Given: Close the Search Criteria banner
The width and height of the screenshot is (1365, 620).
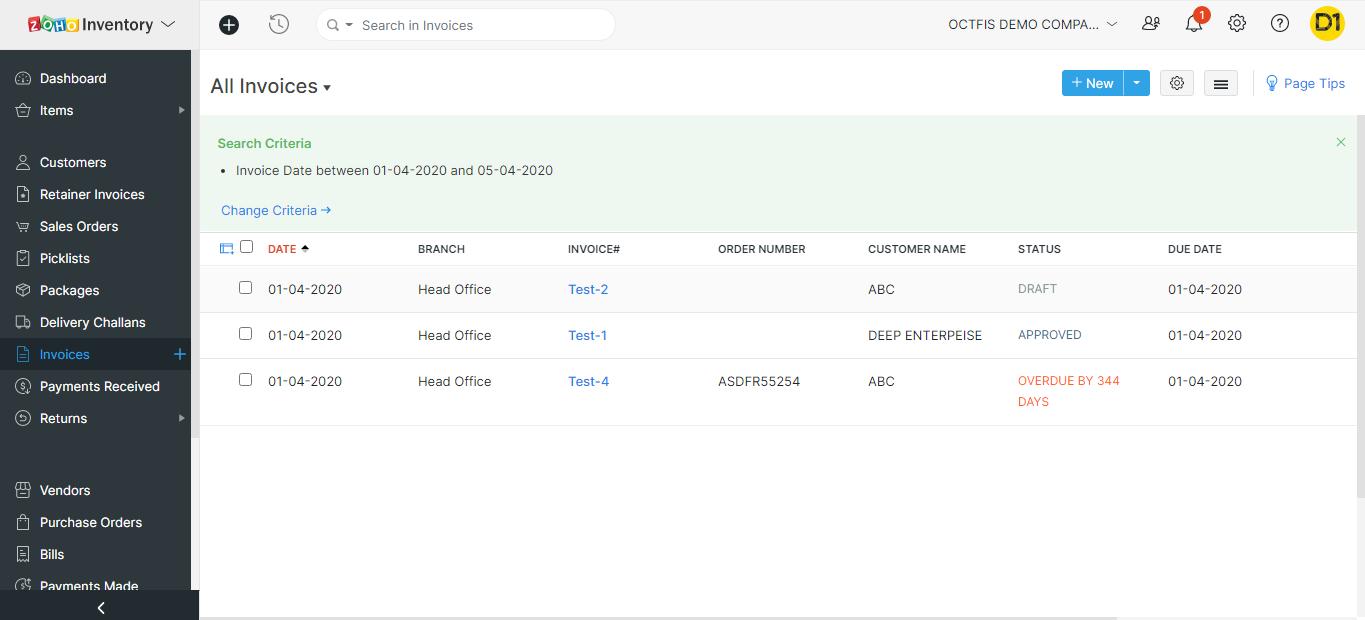Looking at the screenshot, I should pos(1341,142).
